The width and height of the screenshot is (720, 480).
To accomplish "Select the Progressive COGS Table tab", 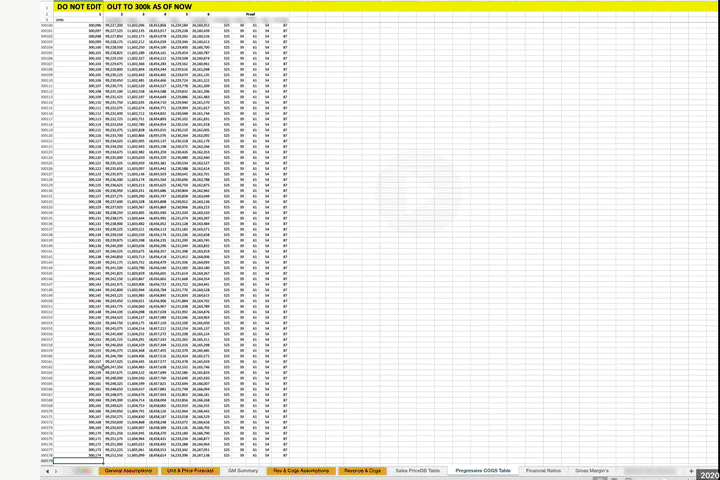I will pyautogui.click(x=483, y=469).
